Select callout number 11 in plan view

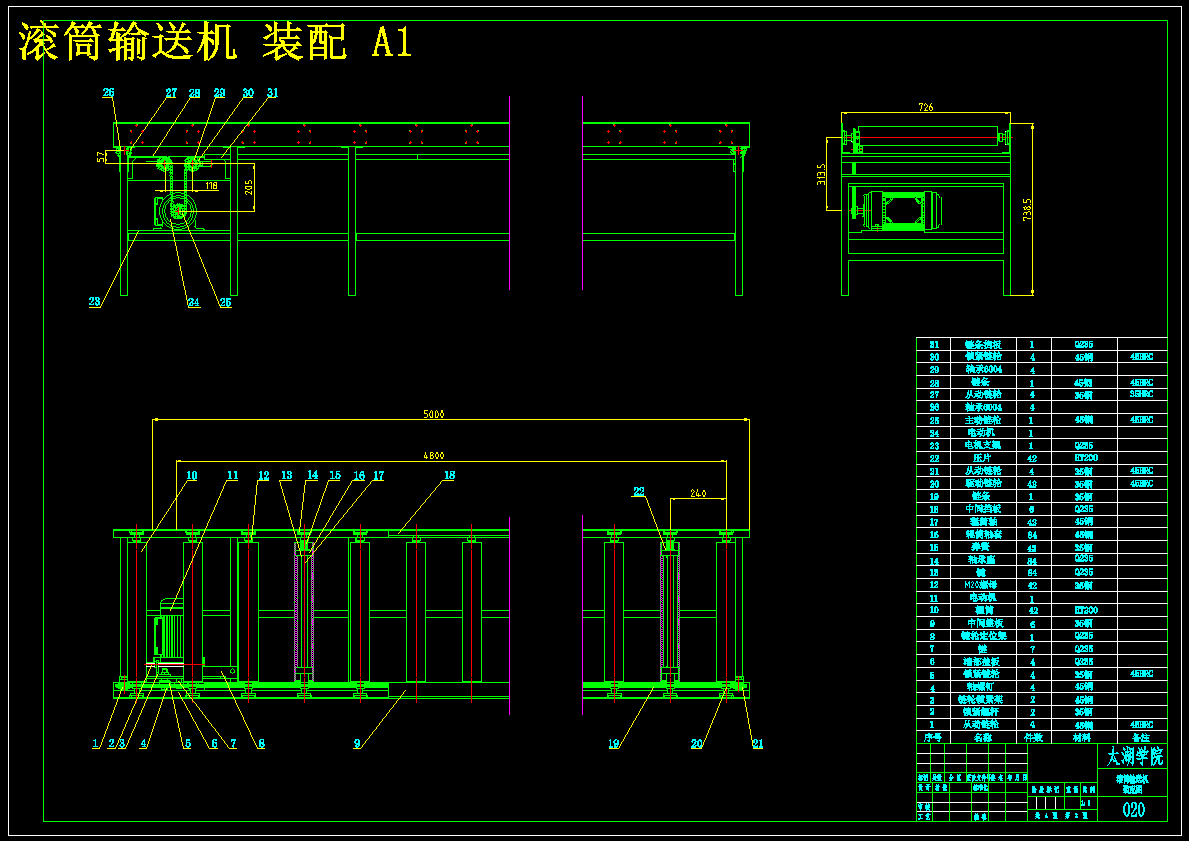[x=232, y=475]
